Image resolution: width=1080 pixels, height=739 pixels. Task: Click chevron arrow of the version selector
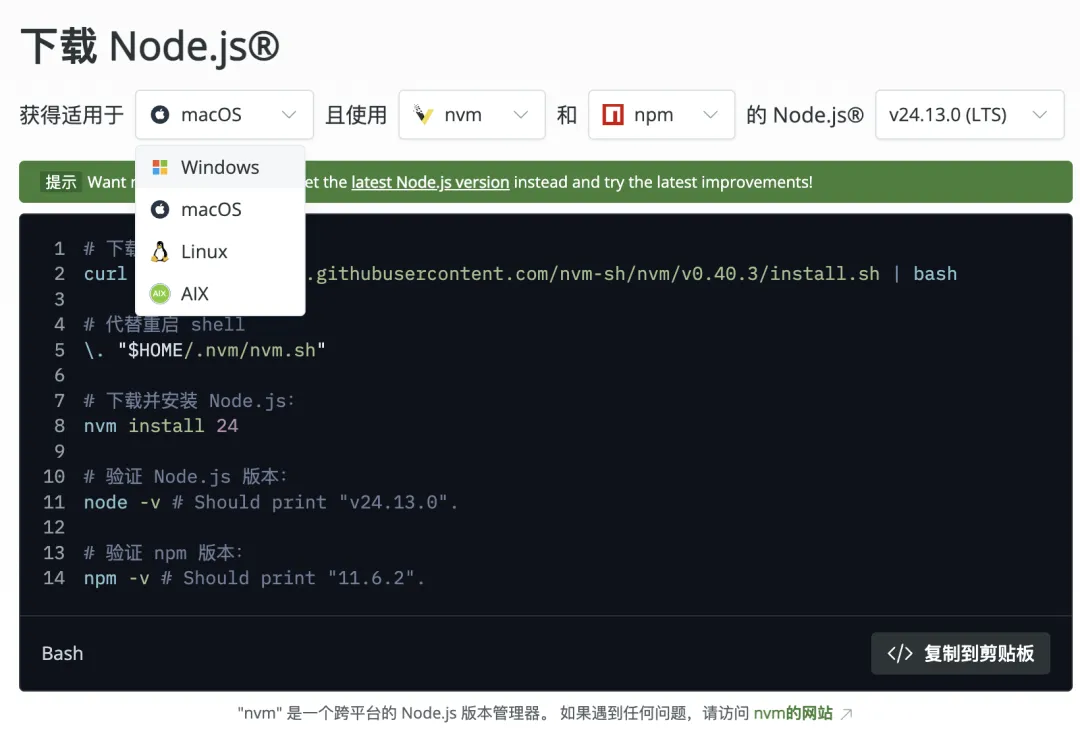point(1040,115)
